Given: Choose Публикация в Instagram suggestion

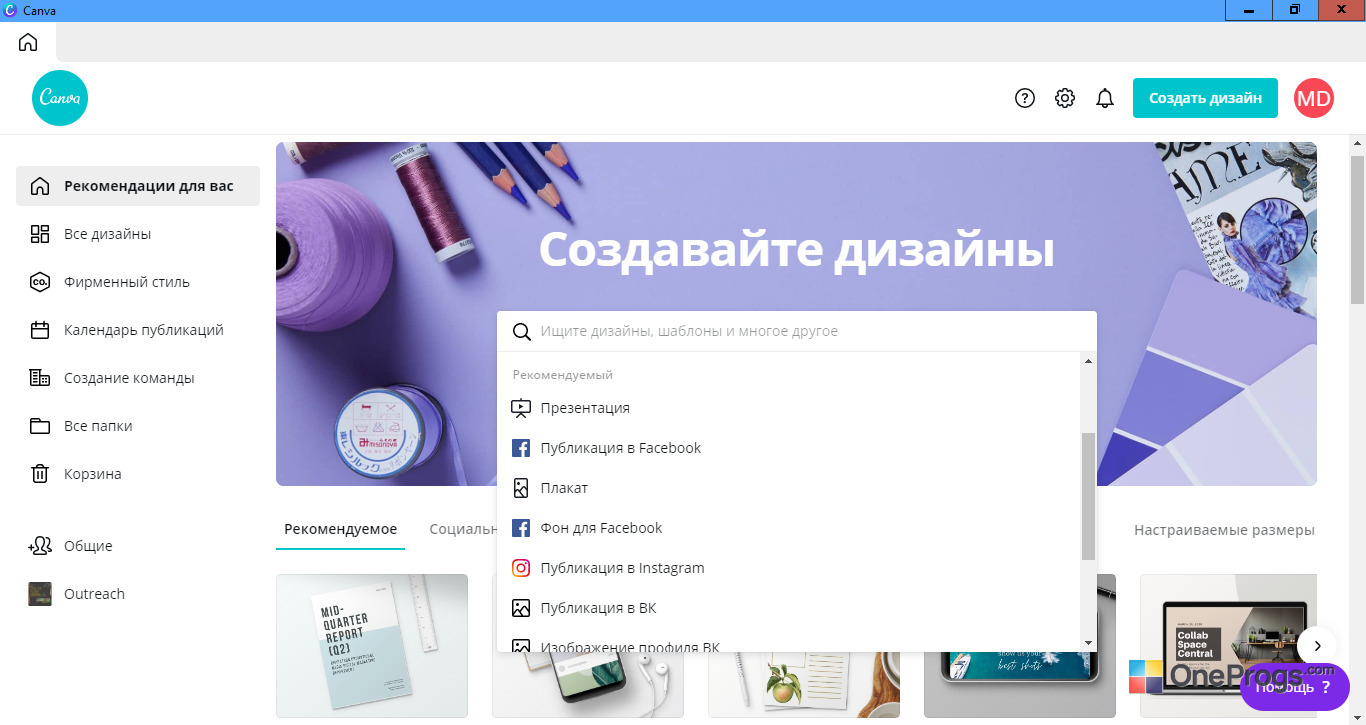Looking at the screenshot, I should point(789,568).
